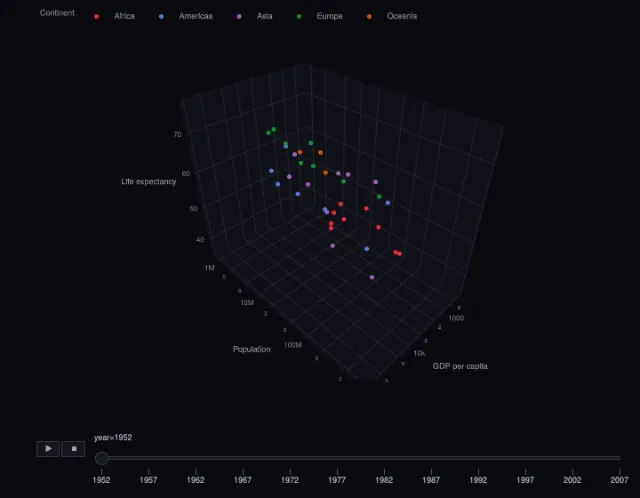Click the red Africa legend marker
Viewport: 640px width, 498px height.
pyautogui.click(x=96, y=16)
